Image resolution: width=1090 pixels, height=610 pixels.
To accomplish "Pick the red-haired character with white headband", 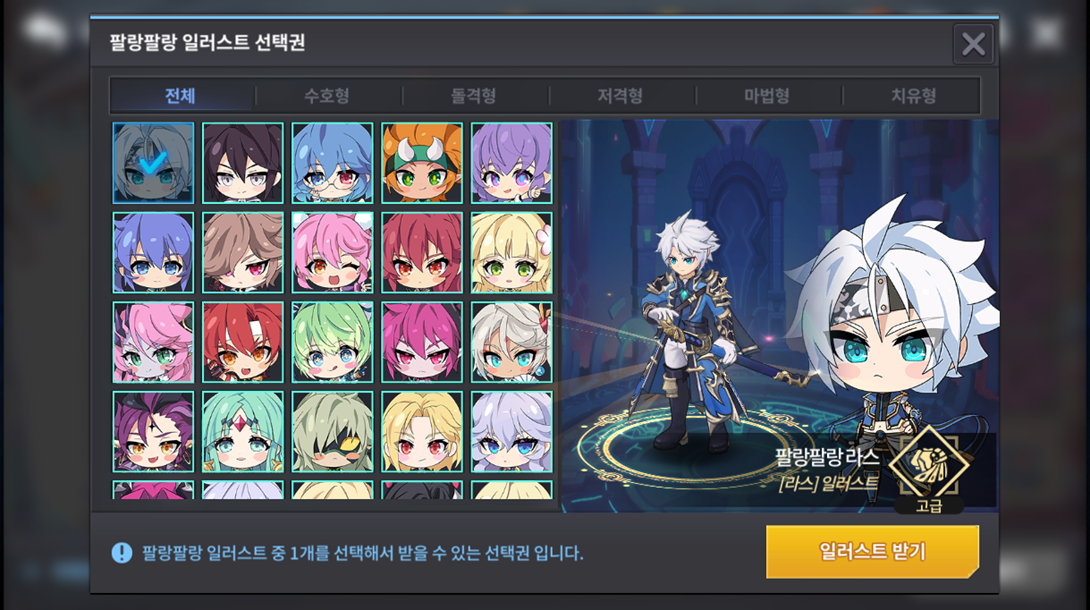I will 243,343.
